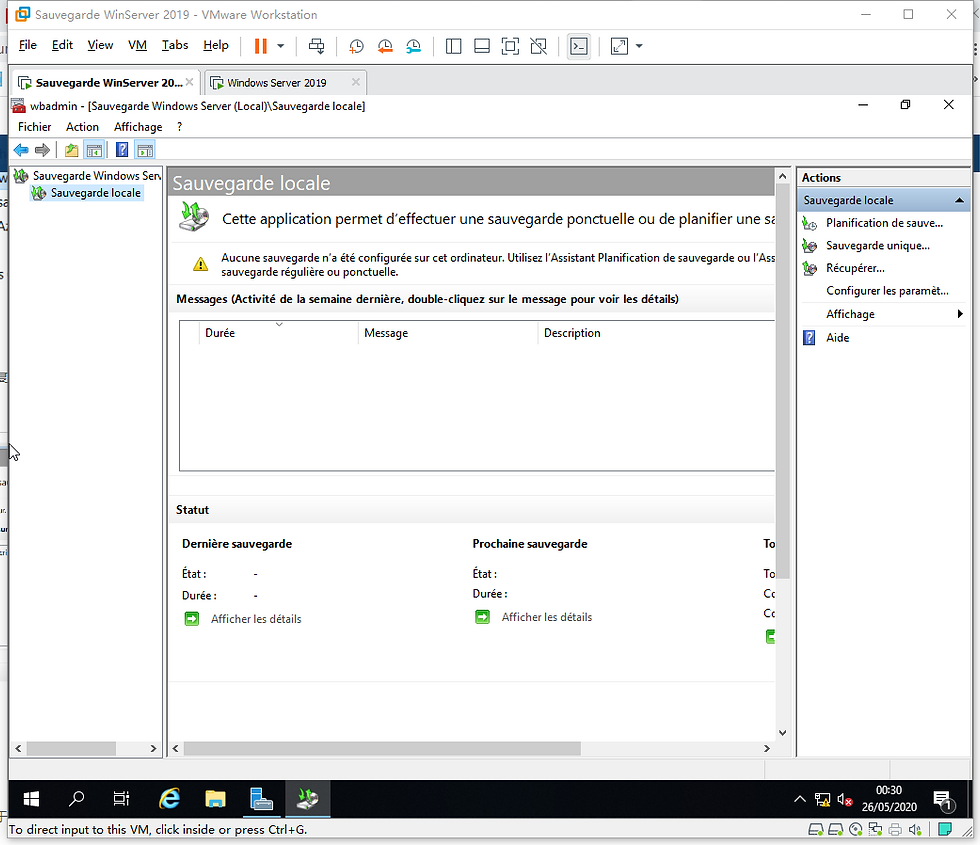980x845 pixels.
Task: Collapse the Sauvegarde locale actions section
Action: coord(959,201)
